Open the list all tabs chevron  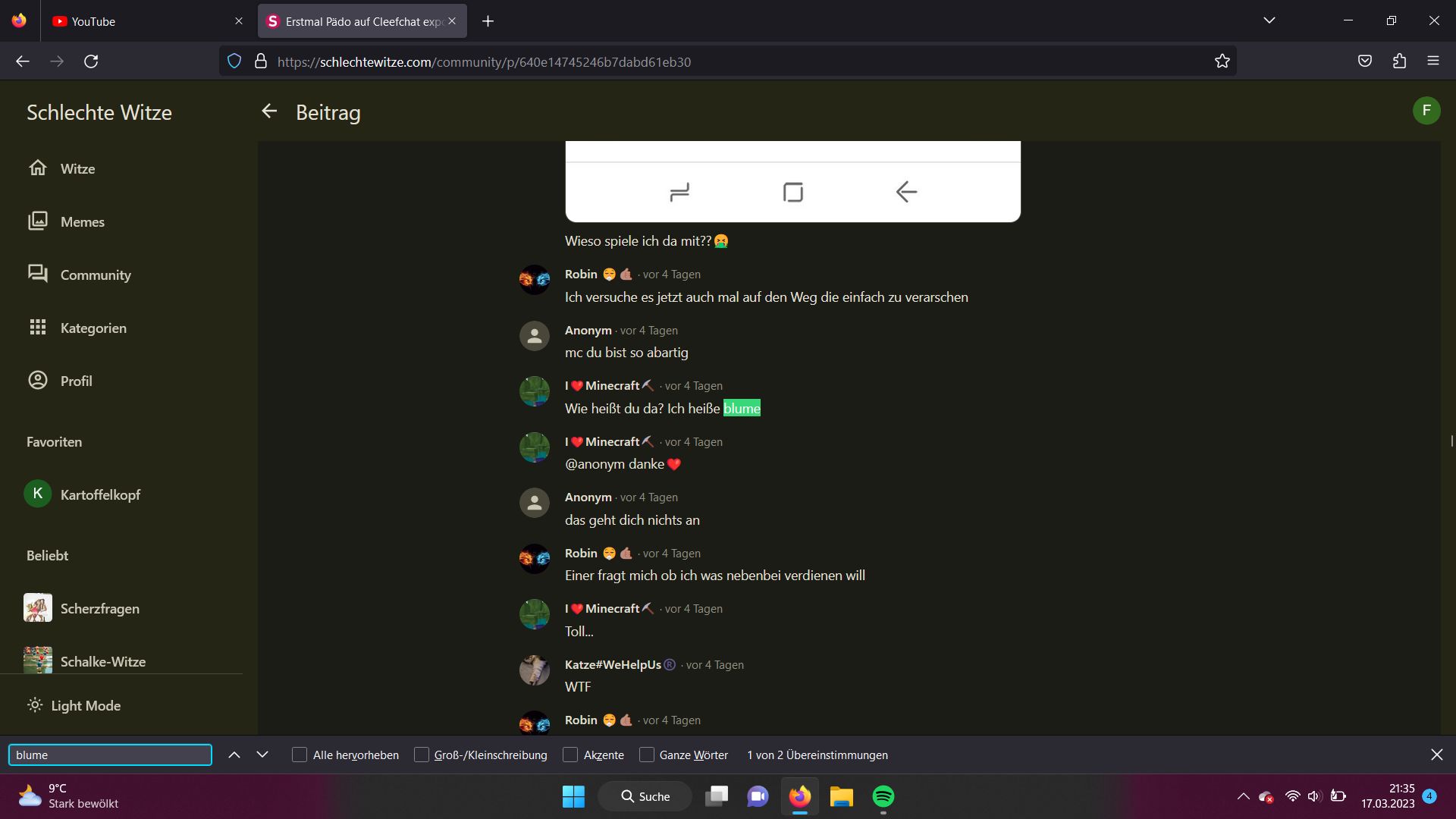tap(1269, 20)
